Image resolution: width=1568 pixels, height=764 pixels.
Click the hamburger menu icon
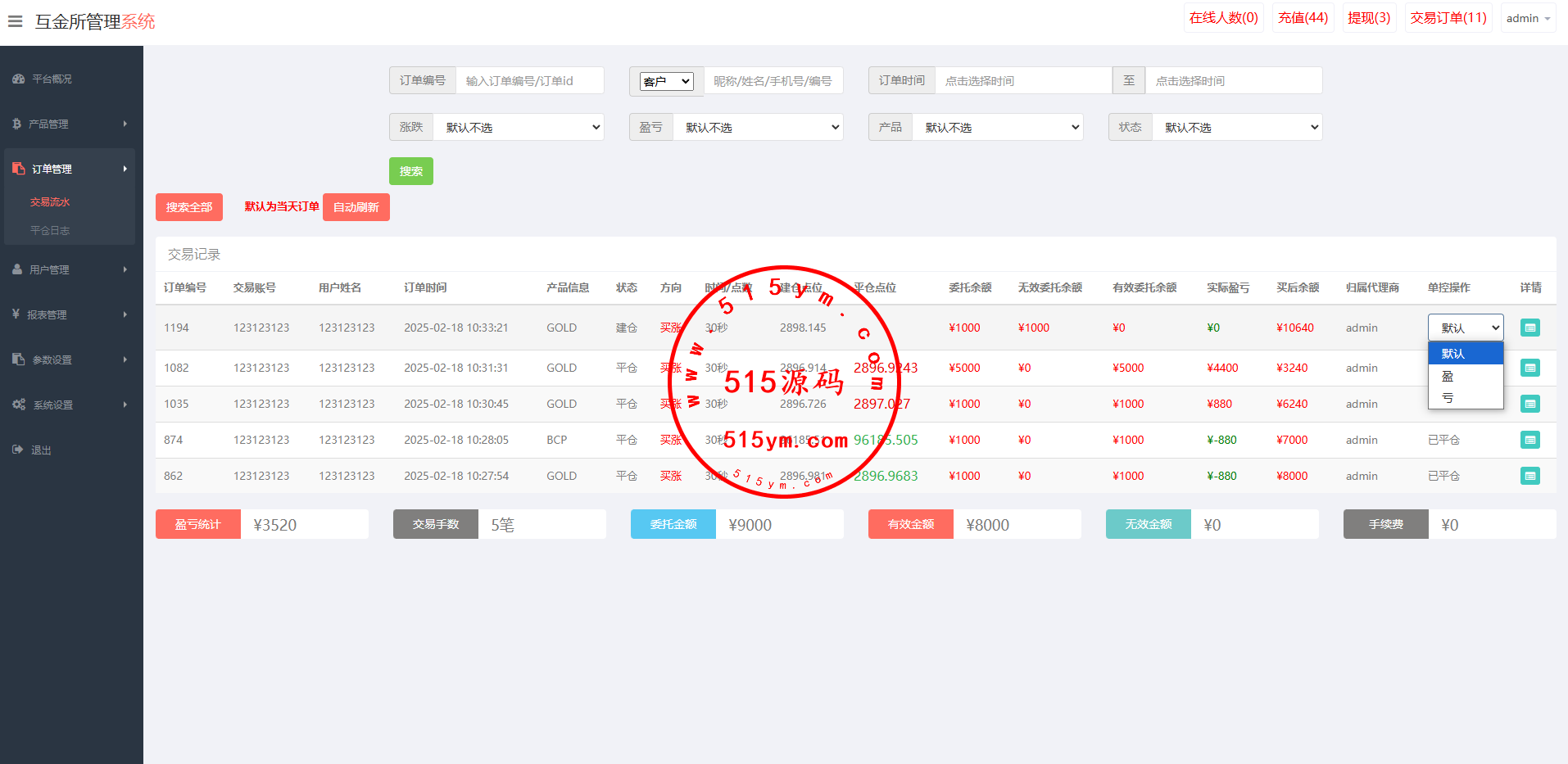point(15,21)
